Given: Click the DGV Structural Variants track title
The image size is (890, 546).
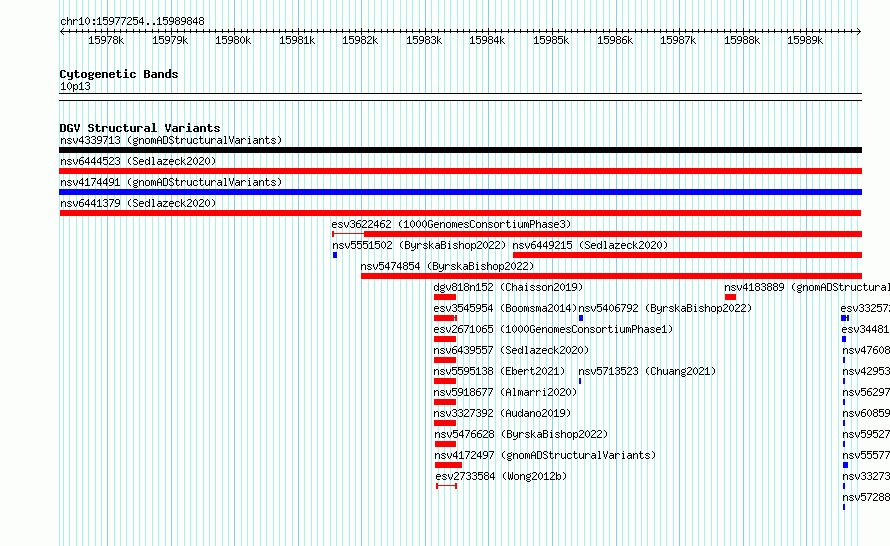Looking at the screenshot, I should pos(140,128).
